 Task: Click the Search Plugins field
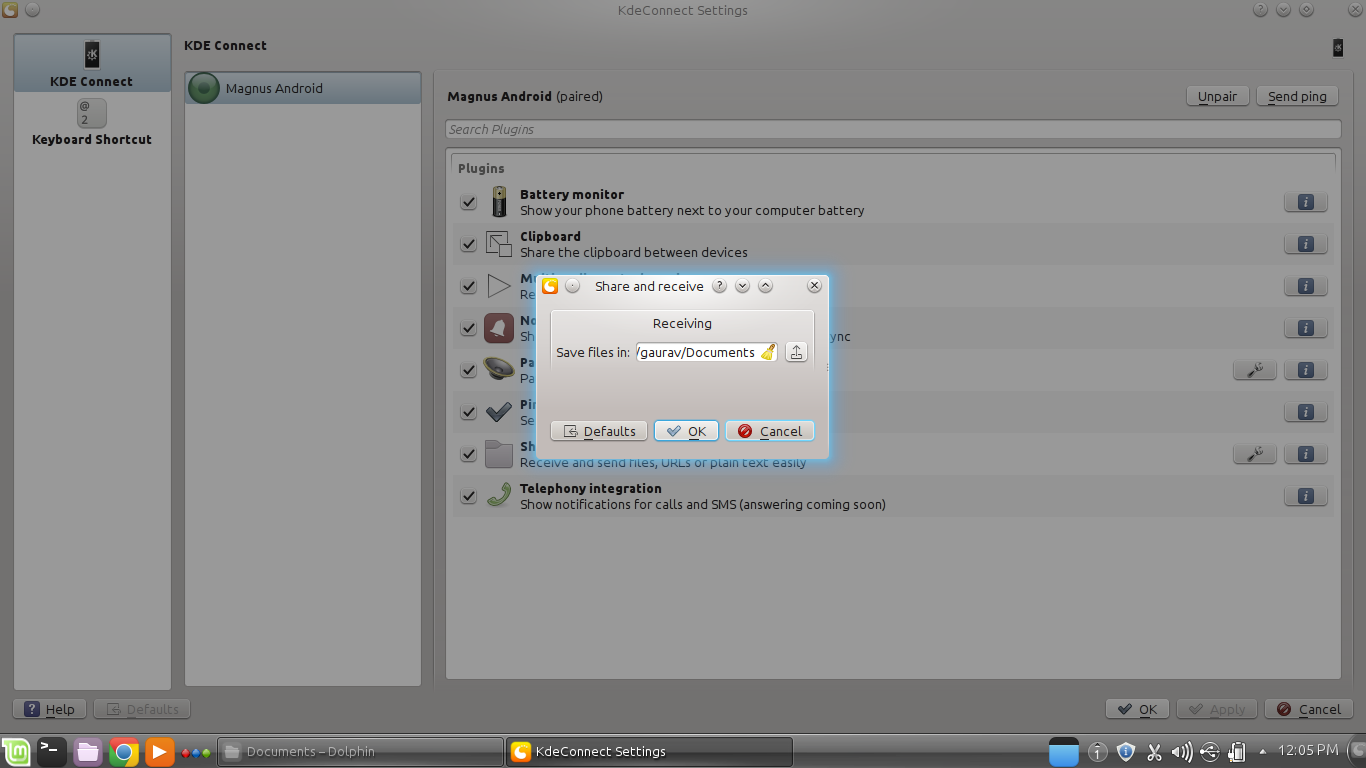click(x=893, y=129)
